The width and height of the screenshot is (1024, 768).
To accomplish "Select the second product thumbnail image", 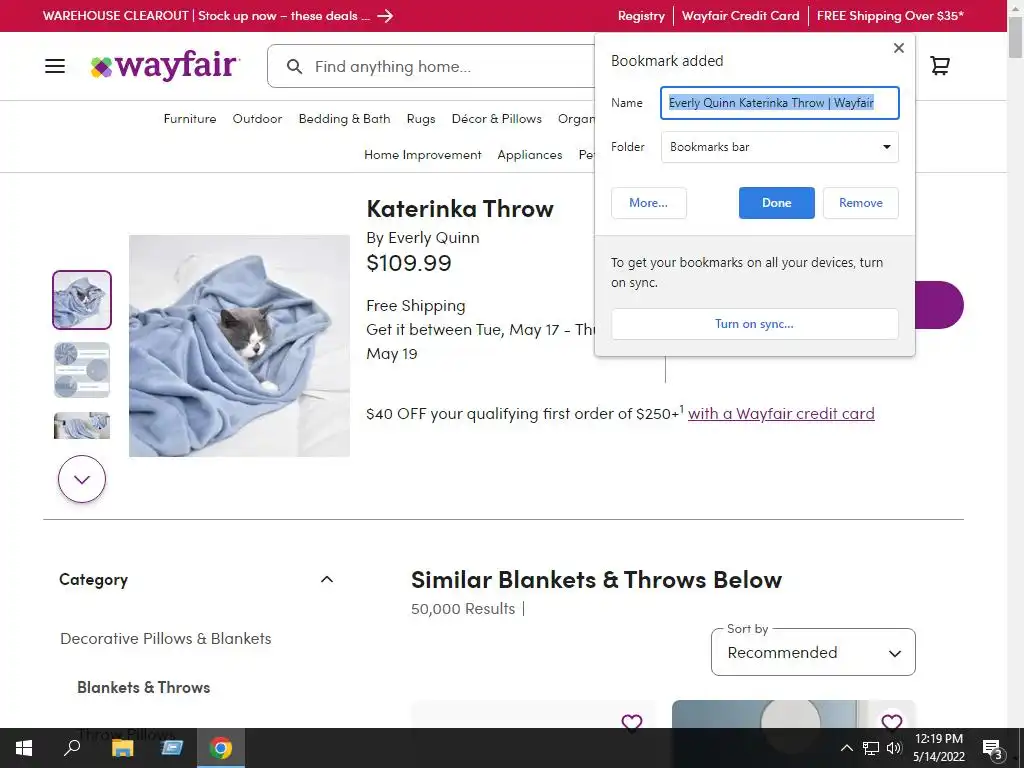I will 82,370.
